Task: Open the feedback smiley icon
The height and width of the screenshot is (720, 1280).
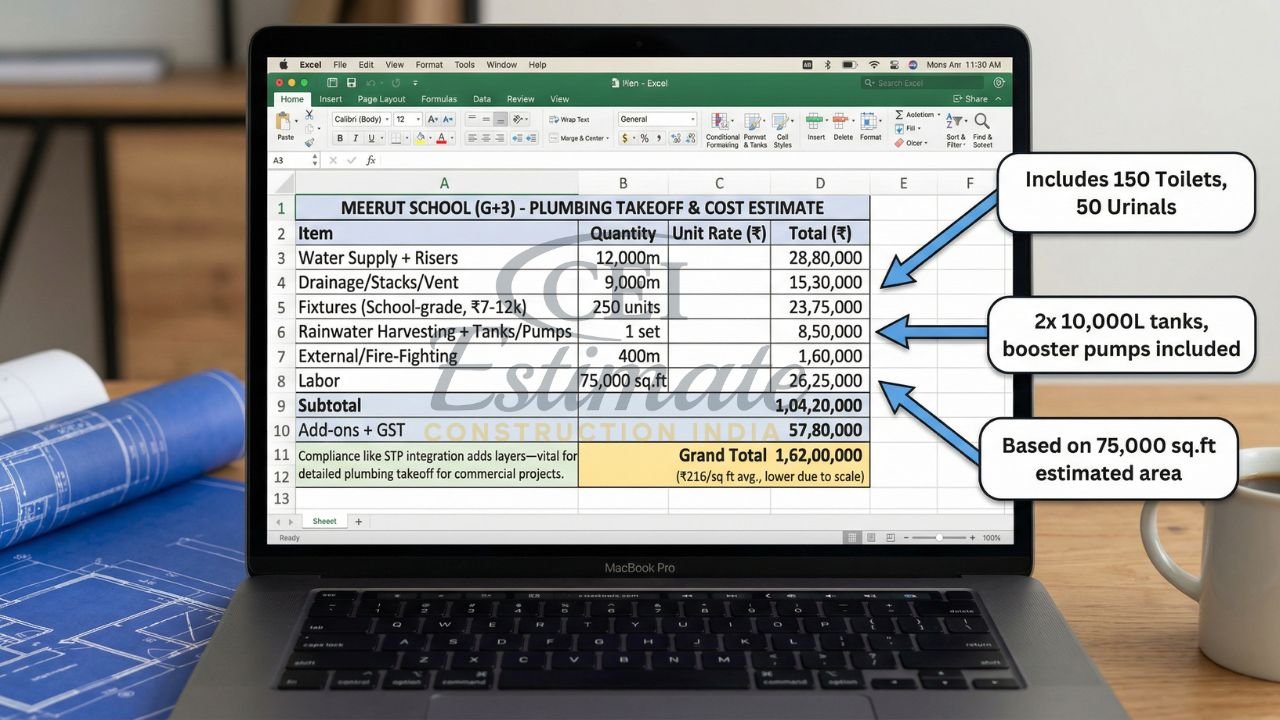Action: 998,83
